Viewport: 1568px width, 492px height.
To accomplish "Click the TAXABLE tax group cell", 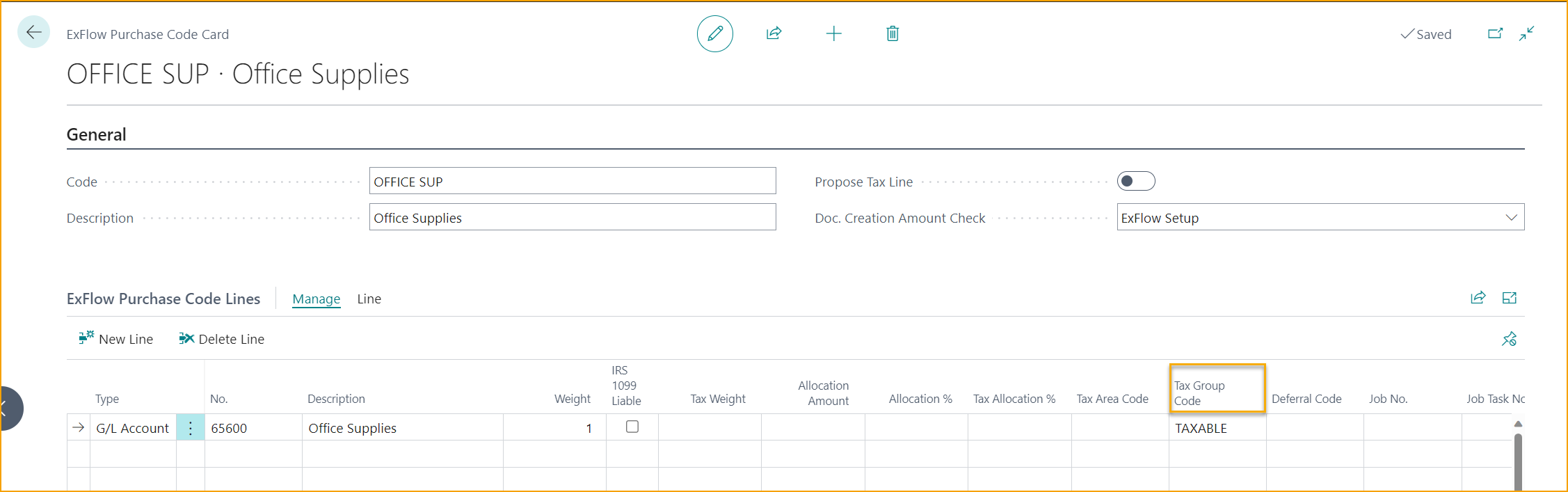I will (1217, 428).
